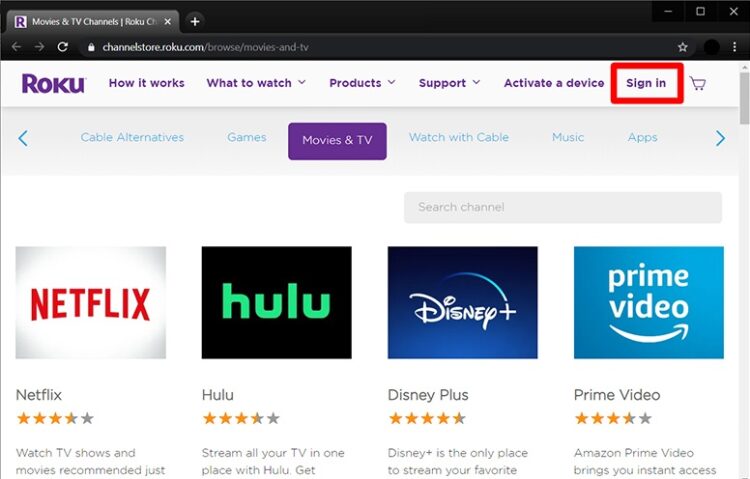The image size is (750, 479).
Task: Click the Netflix star rating
Action: pos(55,419)
